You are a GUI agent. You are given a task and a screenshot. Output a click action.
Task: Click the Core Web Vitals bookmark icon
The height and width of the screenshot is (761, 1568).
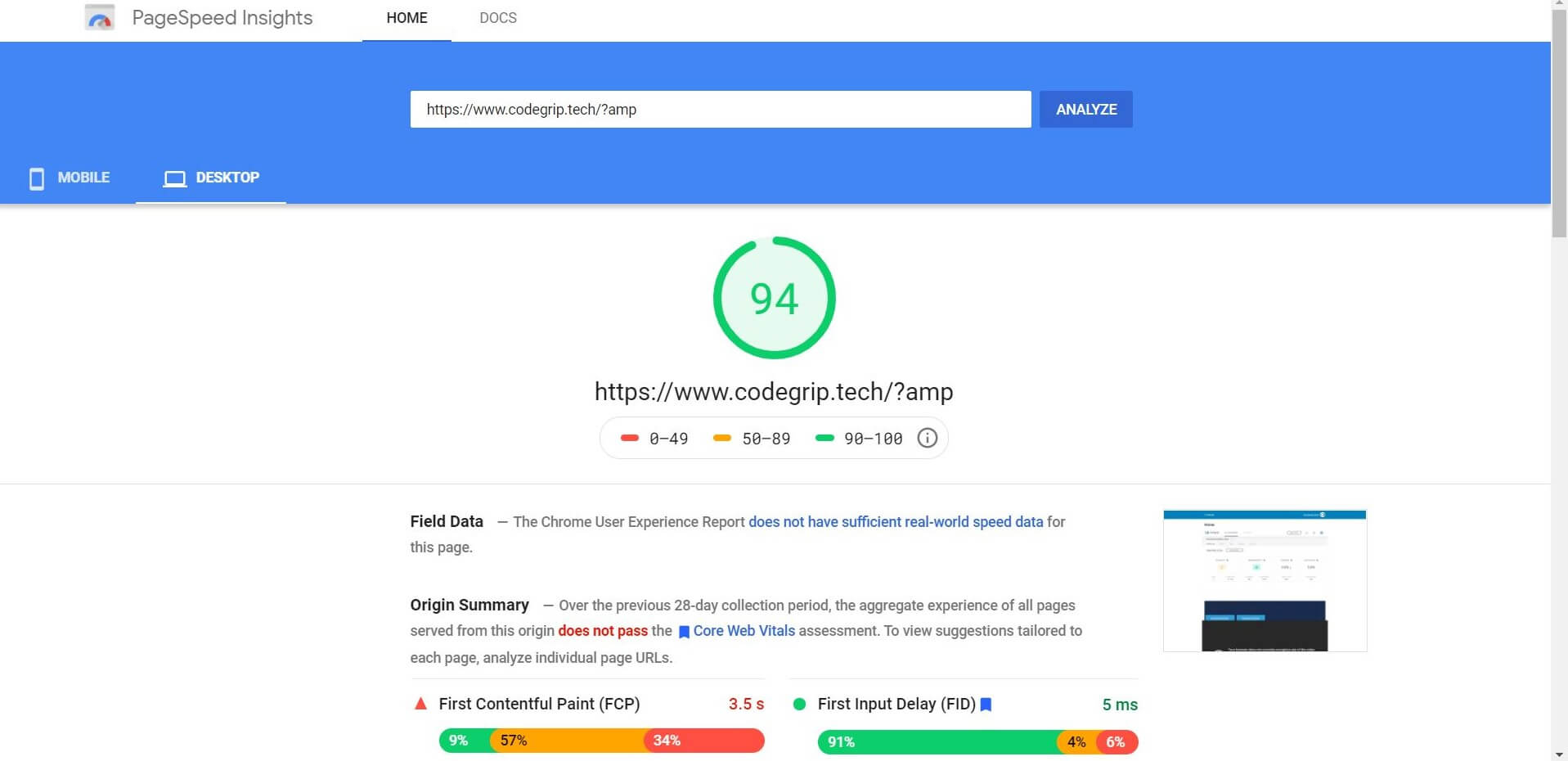point(684,632)
